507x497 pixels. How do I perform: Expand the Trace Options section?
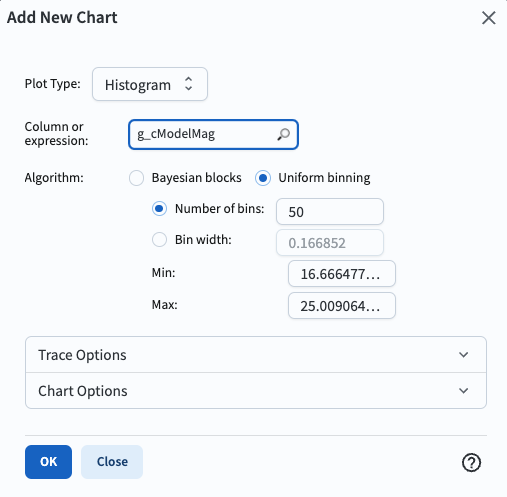(256, 355)
